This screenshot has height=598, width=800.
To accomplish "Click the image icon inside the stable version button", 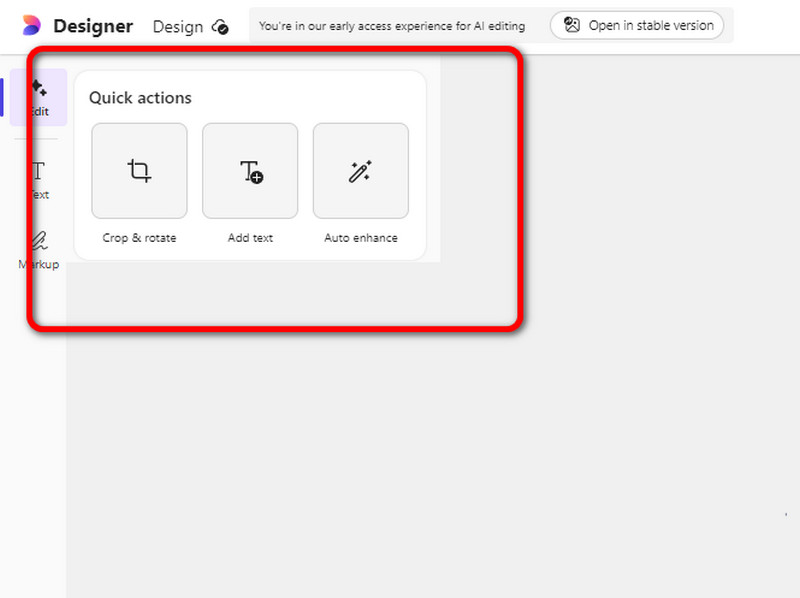I will point(572,26).
